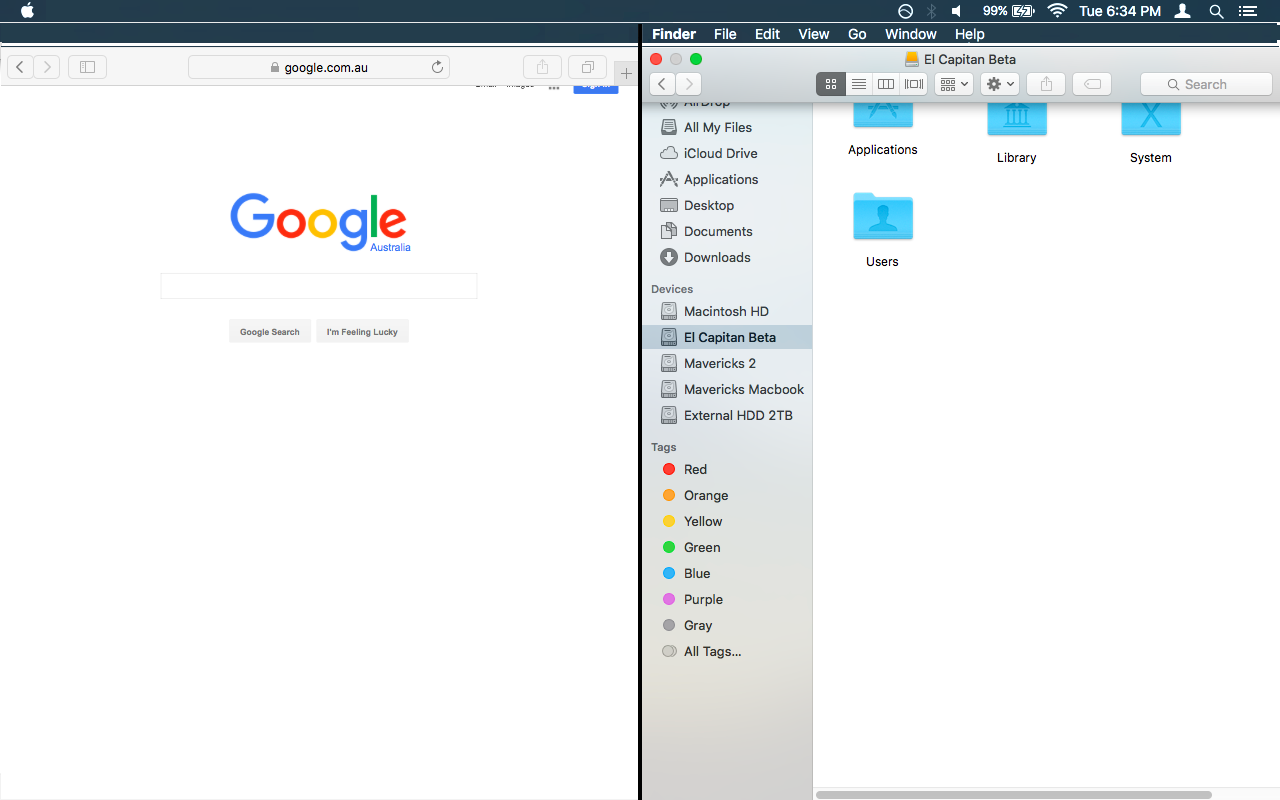Screen dimensions: 1280x800
Task: Switch Finder to column view
Action: 885,84
